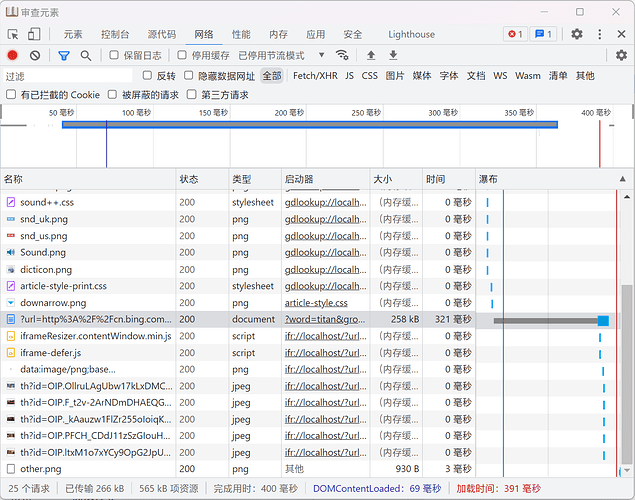Click the snd_uk.png flag icon
Viewport: 635px width, 500px height.
pyautogui.click(x=11, y=219)
